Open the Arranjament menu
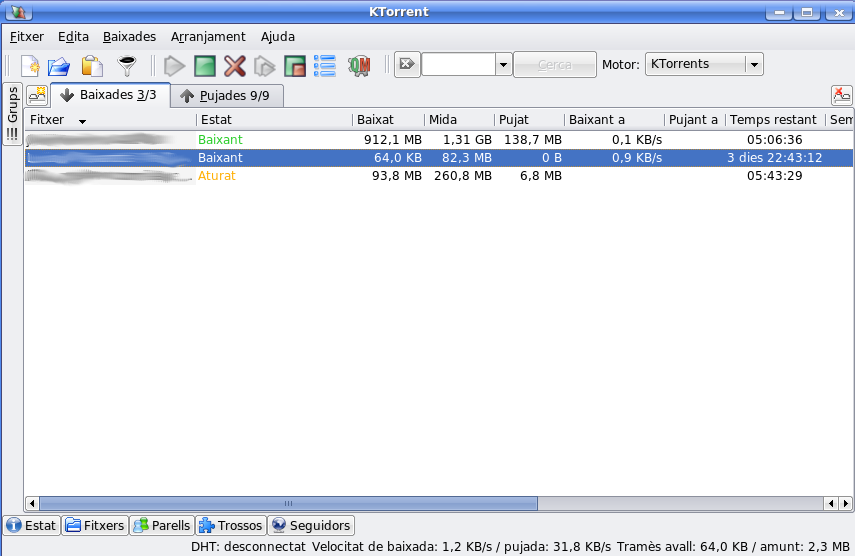Viewport: 855px width, 556px height. (x=208, y=37)
